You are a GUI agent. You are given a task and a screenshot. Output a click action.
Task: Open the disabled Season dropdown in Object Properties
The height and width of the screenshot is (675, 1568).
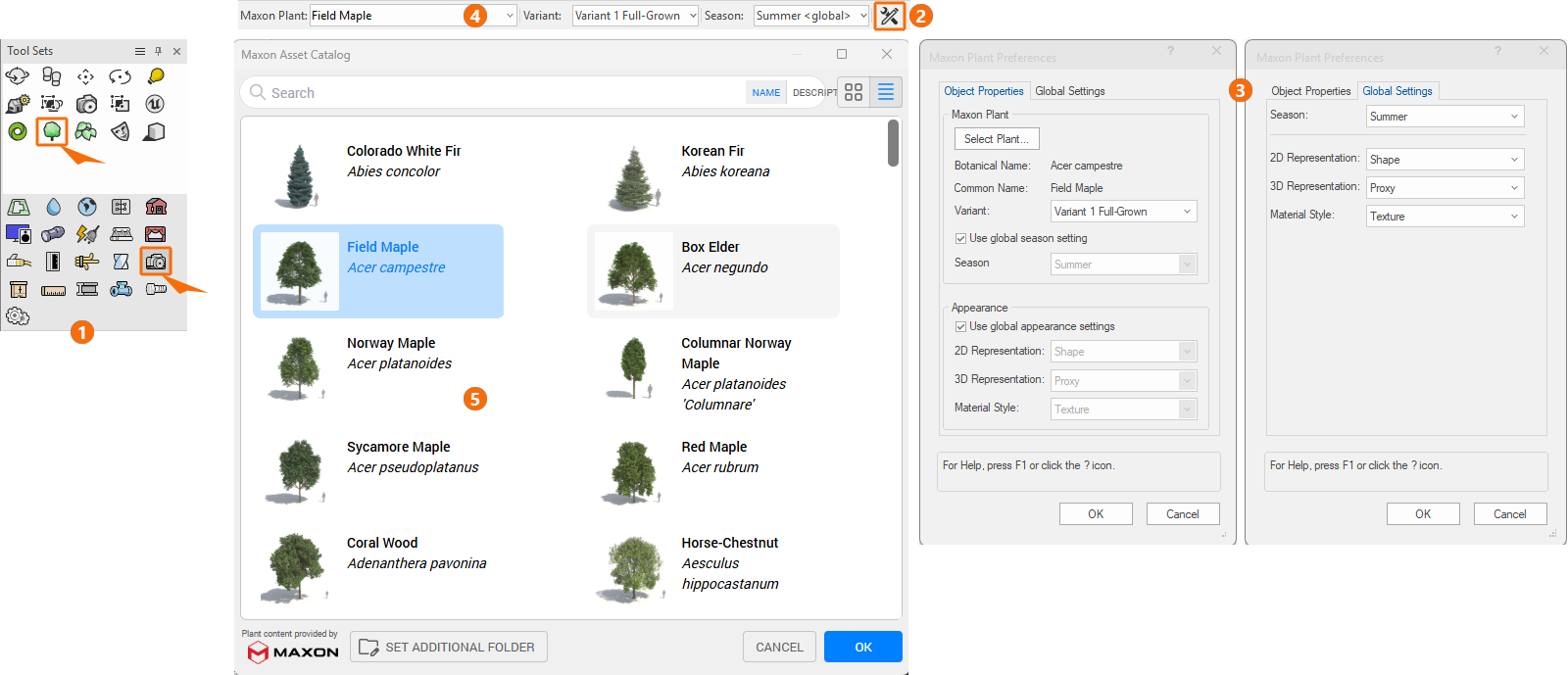click(x=1124, y=265)
